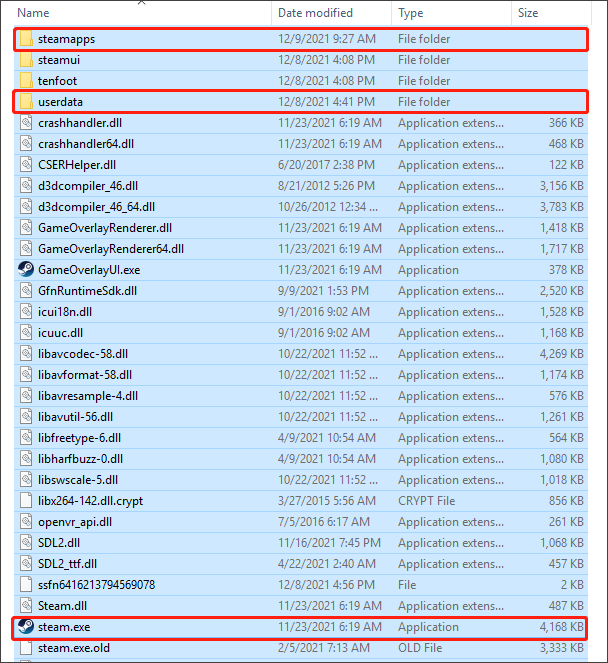Select the steamapps folder name
The width and height of the screenshot is (608, 663).
[x=66, y=39]
